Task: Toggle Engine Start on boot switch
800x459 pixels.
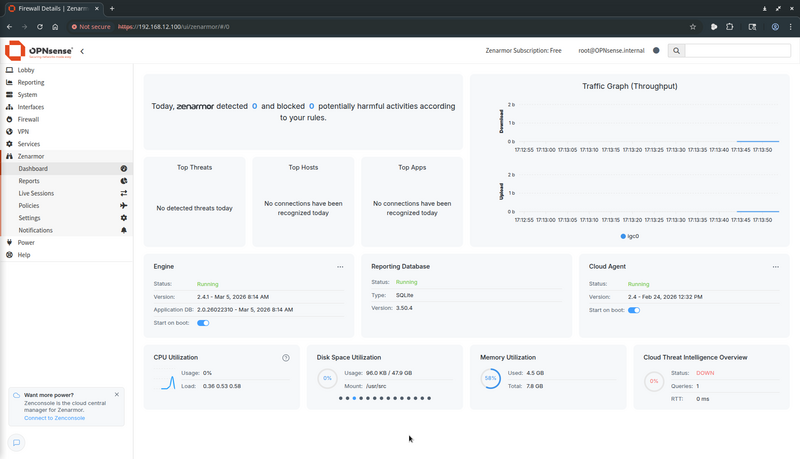Action: pos(203,323)
